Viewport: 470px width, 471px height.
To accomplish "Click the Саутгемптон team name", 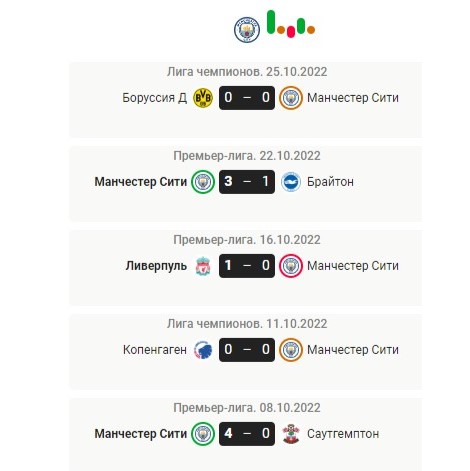I will (343, 434).
